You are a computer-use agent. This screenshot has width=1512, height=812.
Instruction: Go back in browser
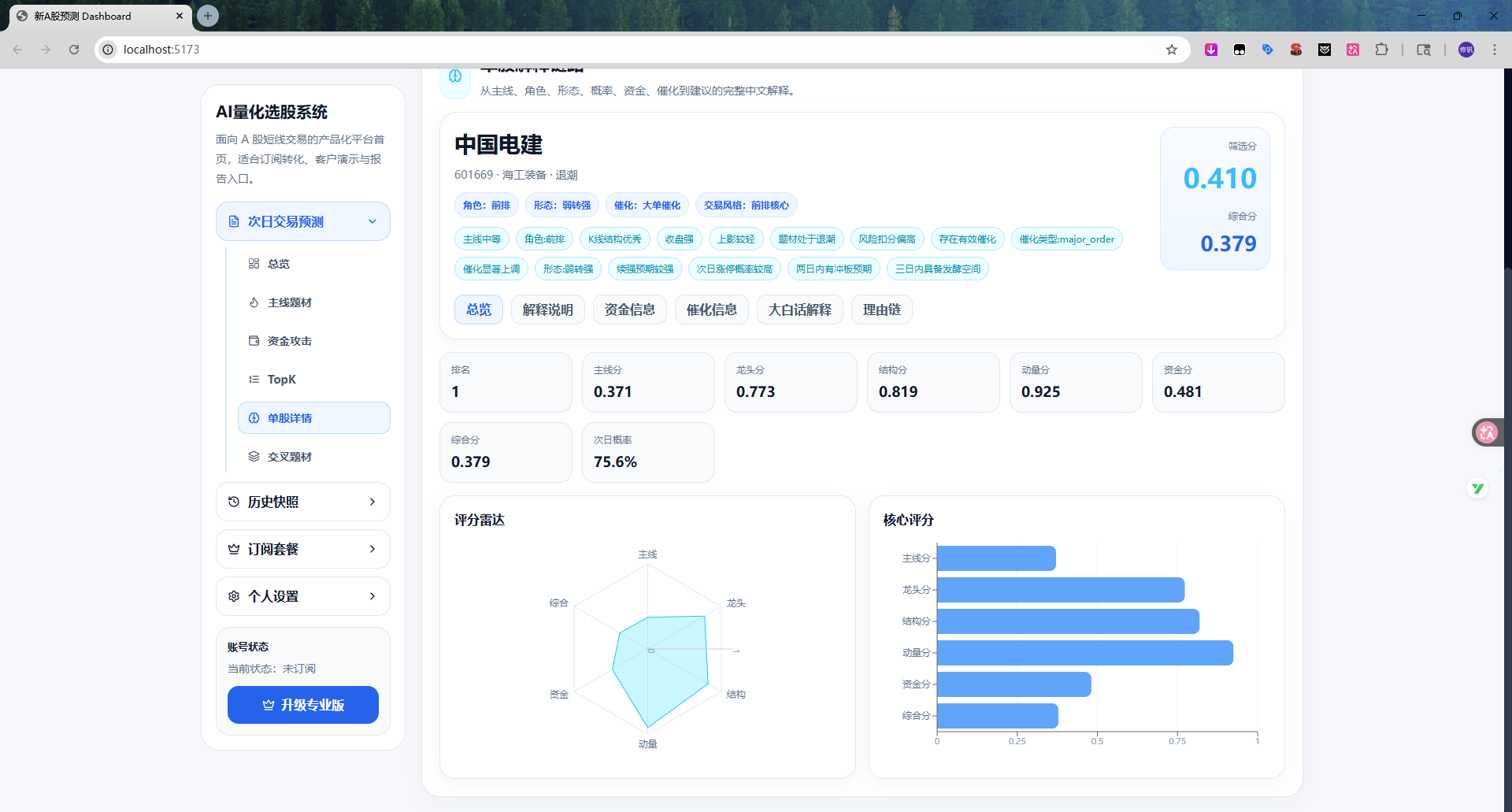[17, 50]
